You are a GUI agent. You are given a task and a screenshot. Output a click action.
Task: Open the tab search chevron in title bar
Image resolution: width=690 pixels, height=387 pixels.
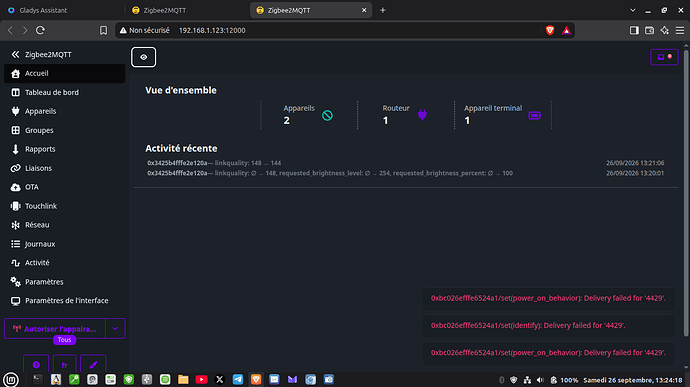tap(633, 10)
